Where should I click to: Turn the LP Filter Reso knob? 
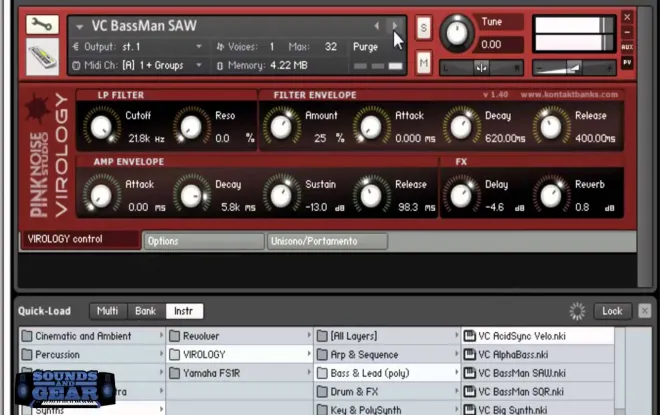pos(191,127)
